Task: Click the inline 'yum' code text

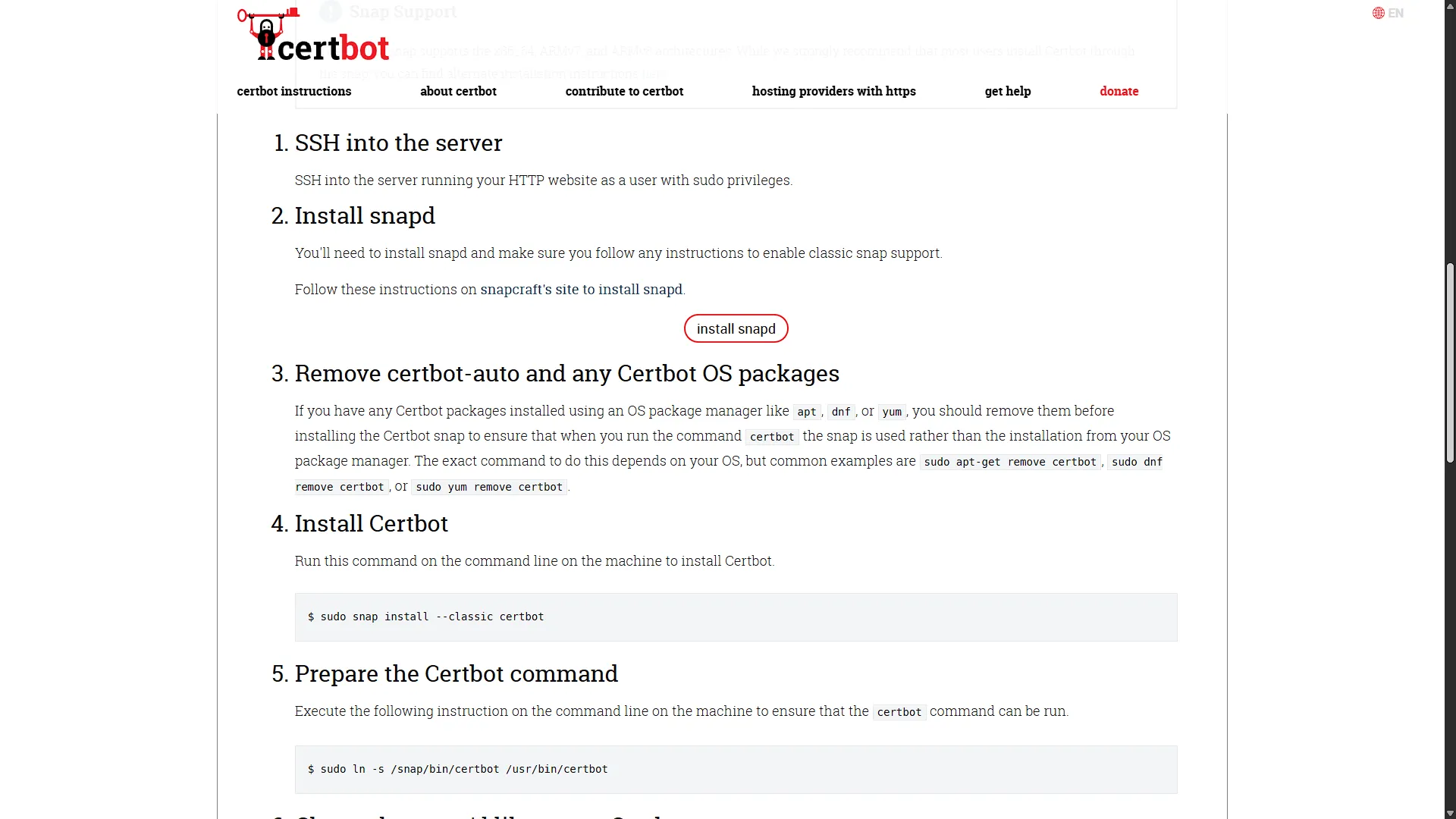Action: 892,412
